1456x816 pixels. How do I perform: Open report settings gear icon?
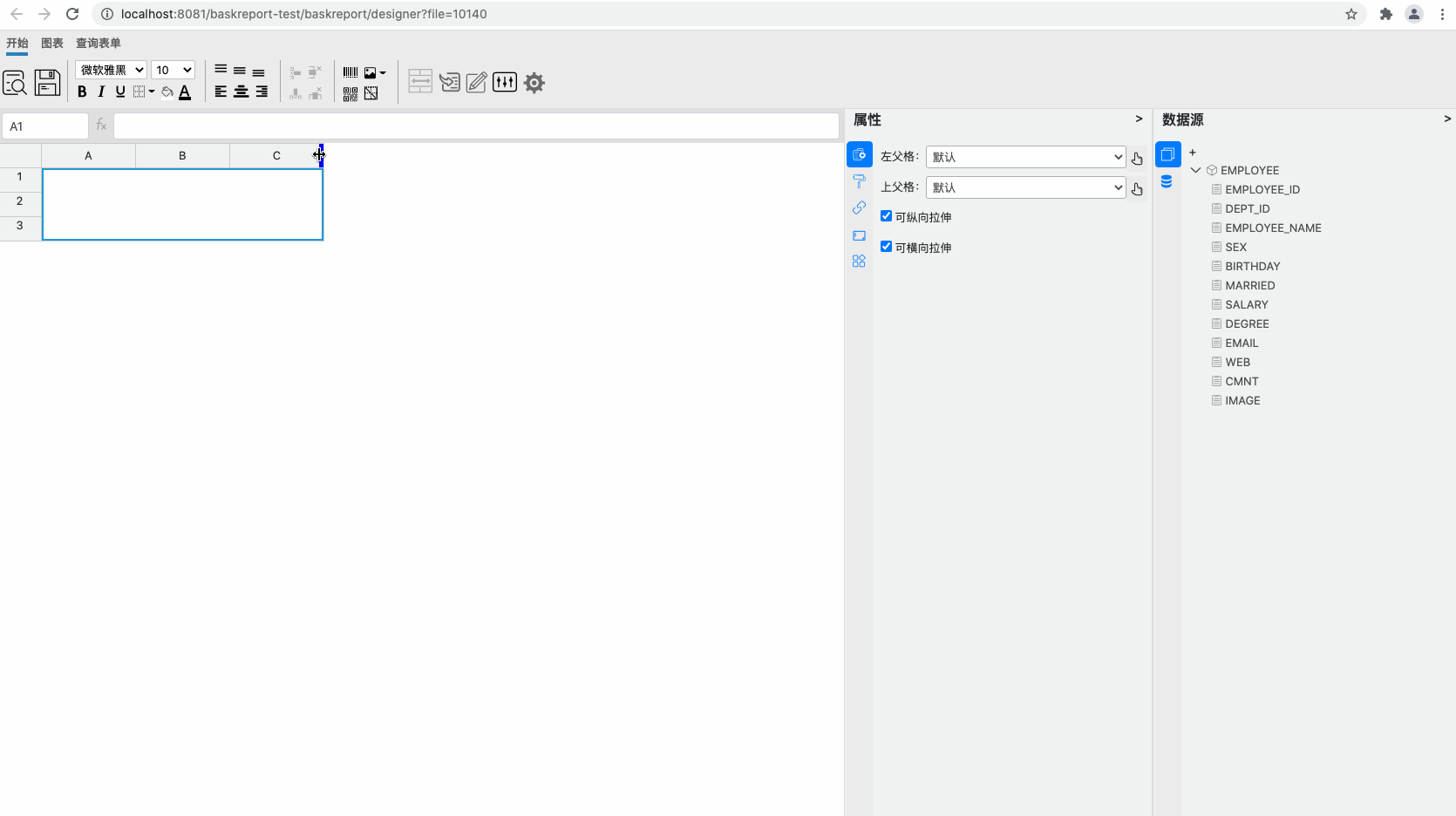click(534, 83)
